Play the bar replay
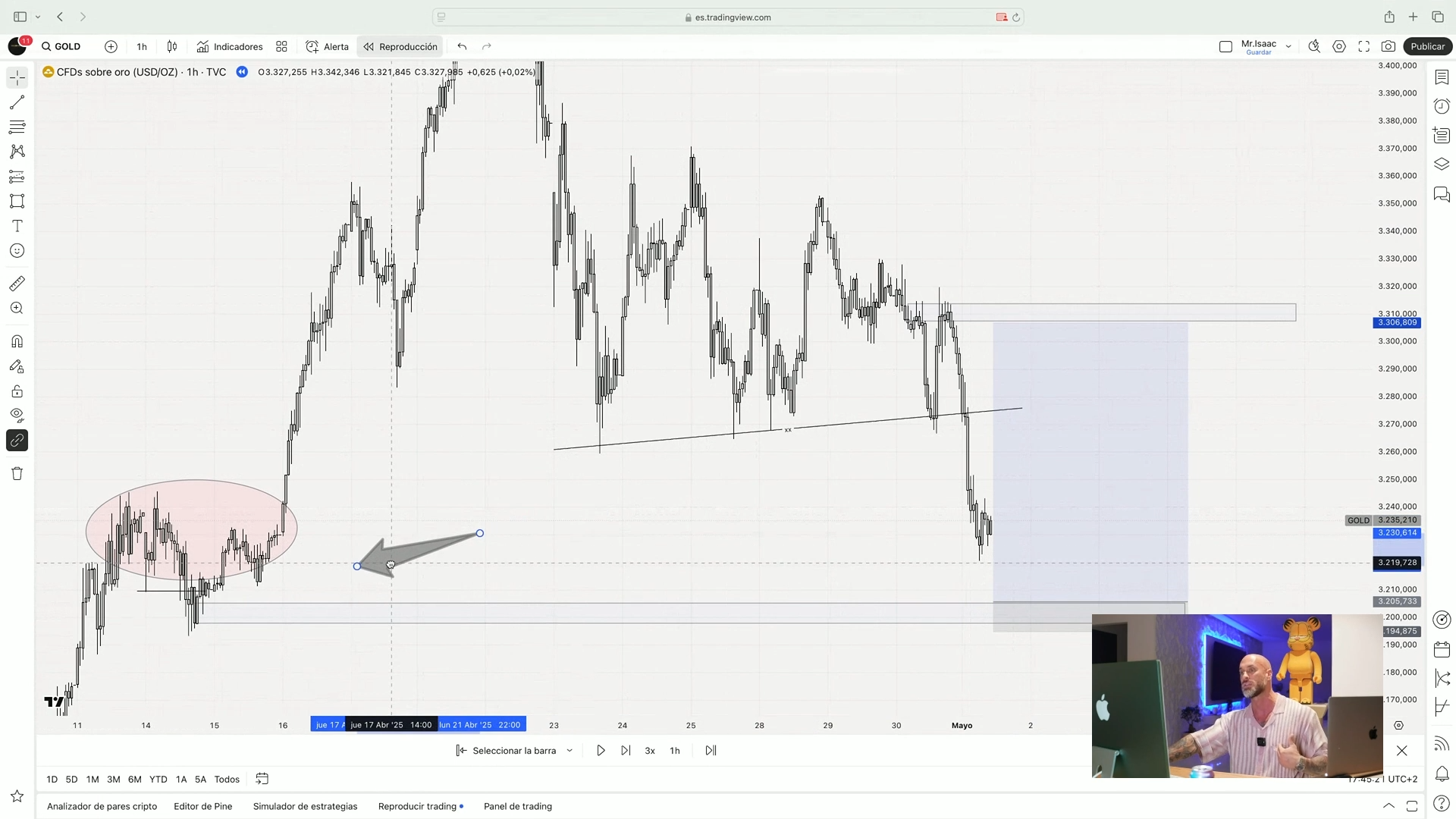1456x819 pixels. (601, 751)
